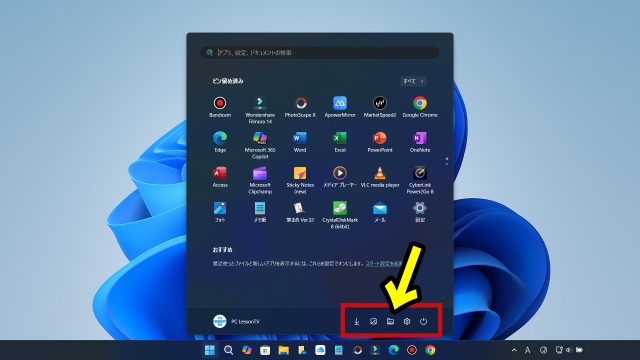
Task: Open Settings (設定) from pinned apps
Action: point(420,212)
